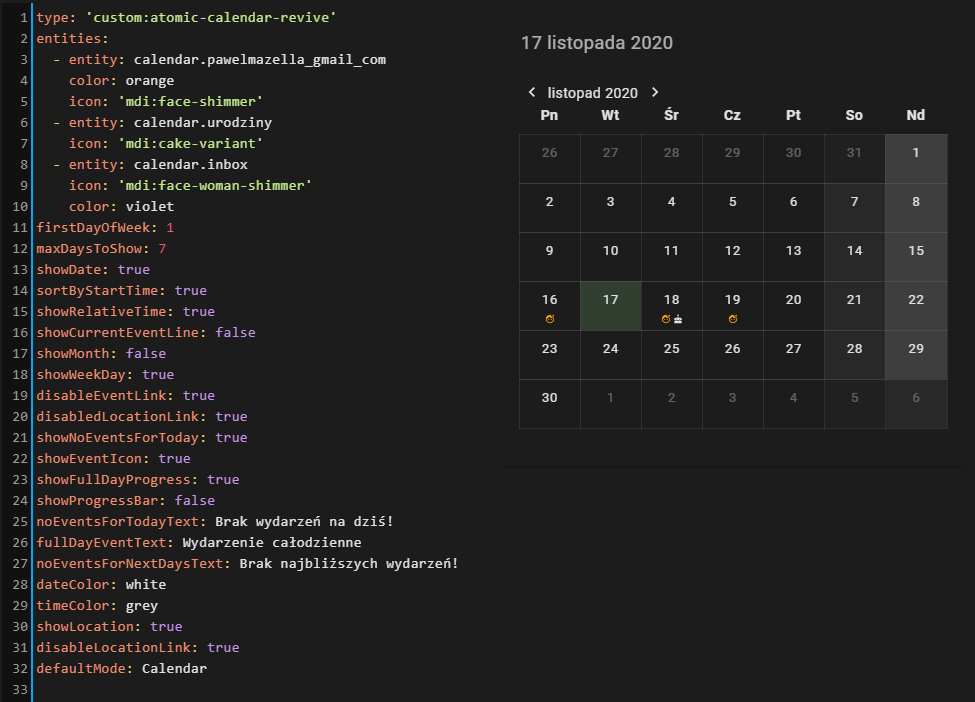The width and height of the screenshot is (975, 702).
Task: Select today's highlighted date, November 17
Action: [610, 305]
